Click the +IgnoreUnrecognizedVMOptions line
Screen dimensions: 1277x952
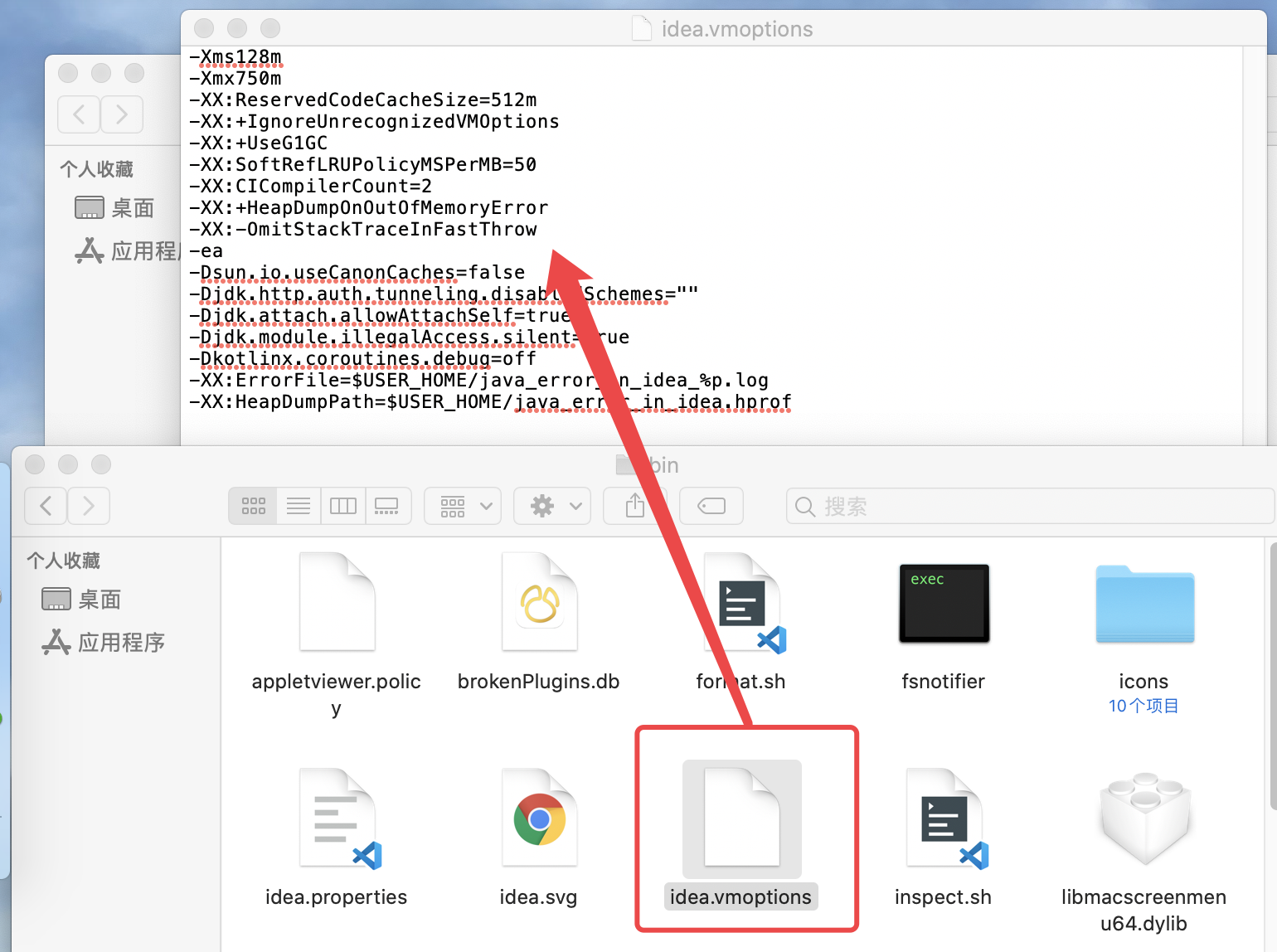pyautogui.click(x=375, y=121)
